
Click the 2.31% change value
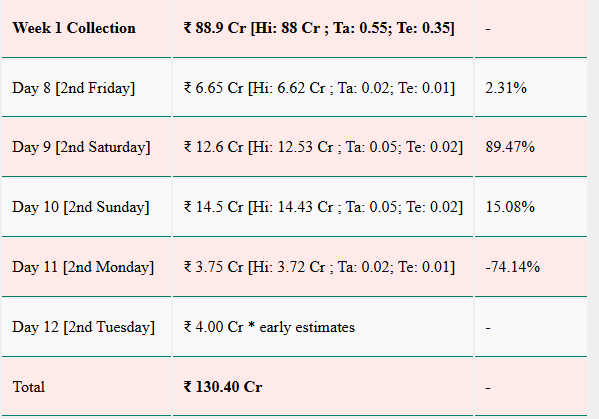506,88
